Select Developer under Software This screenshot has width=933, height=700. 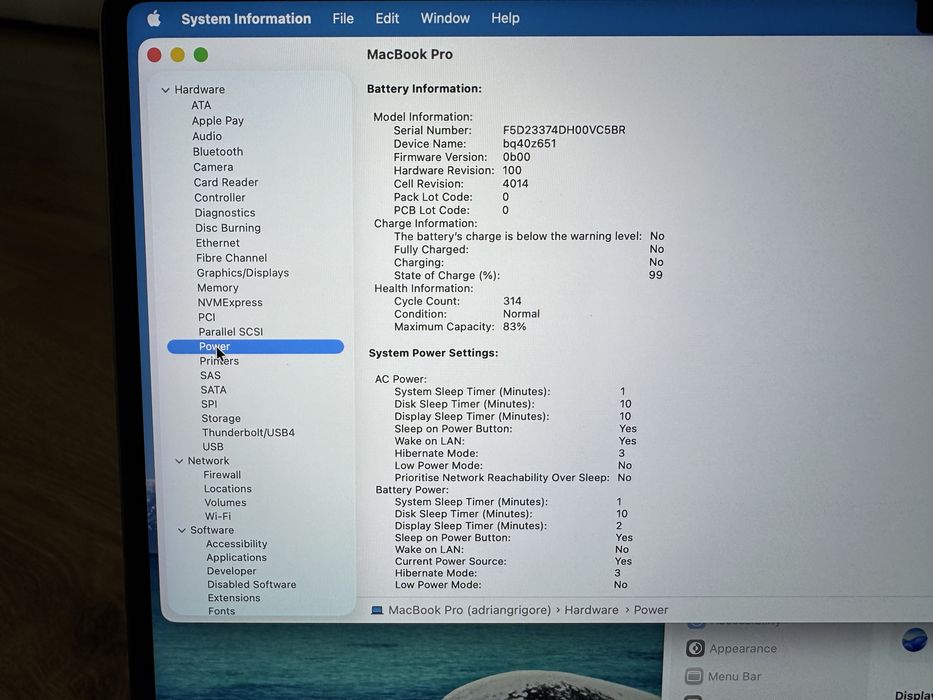pyautogui.click(x=231, y=571)
